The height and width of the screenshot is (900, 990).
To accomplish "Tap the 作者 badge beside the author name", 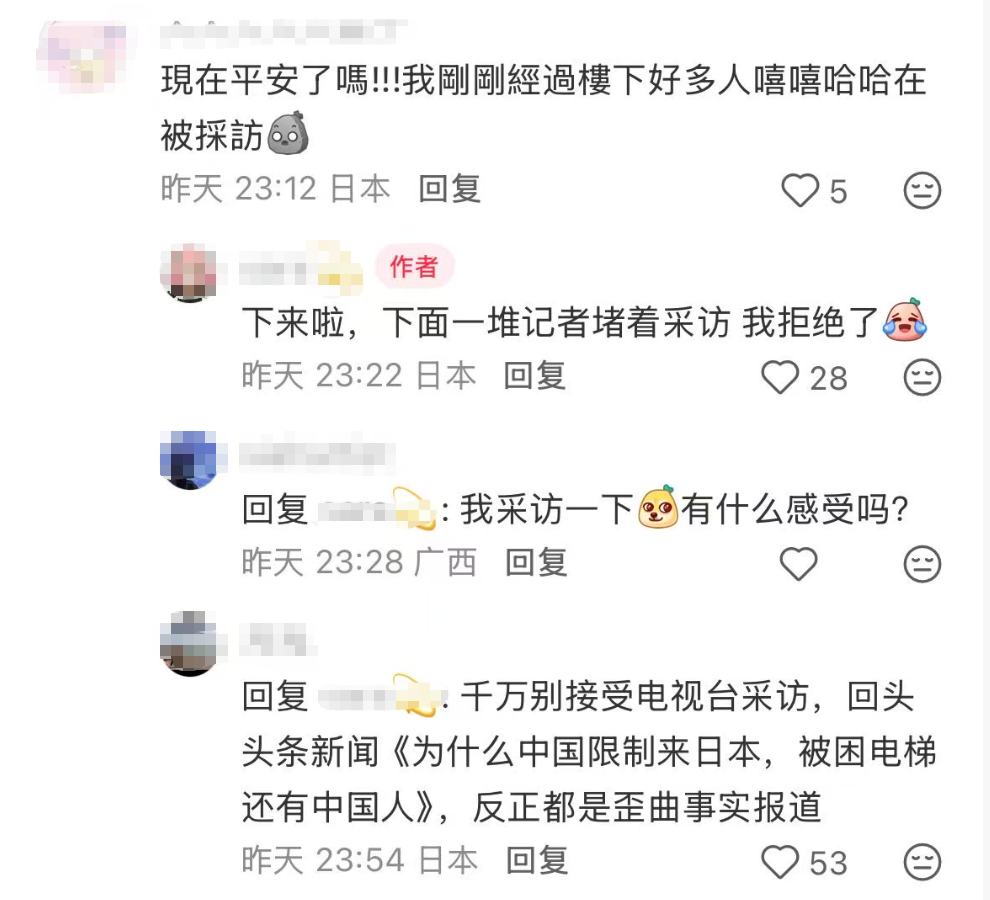I will point(414,267).
